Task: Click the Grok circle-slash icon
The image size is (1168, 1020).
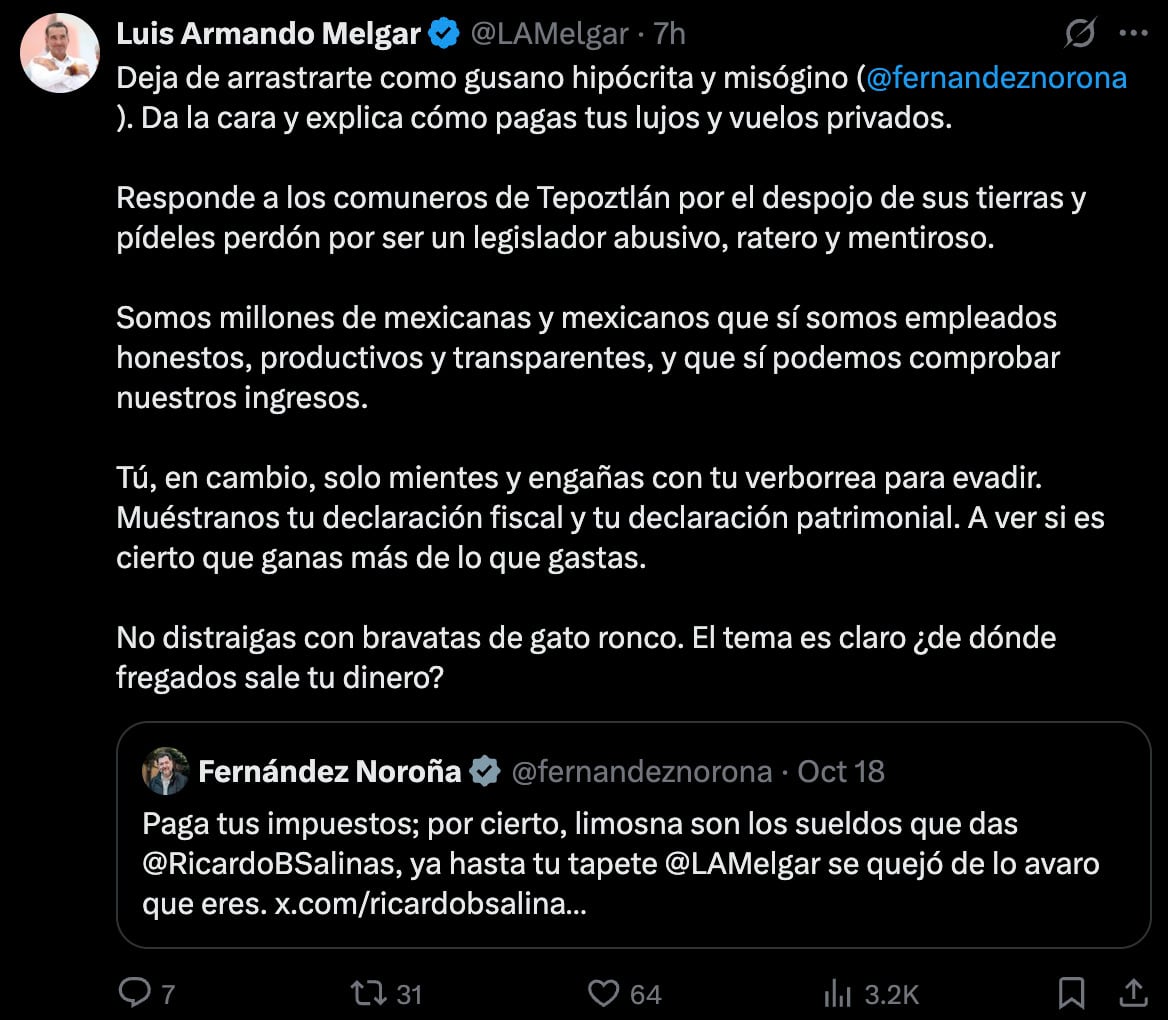Action: tap(1080, 34)
